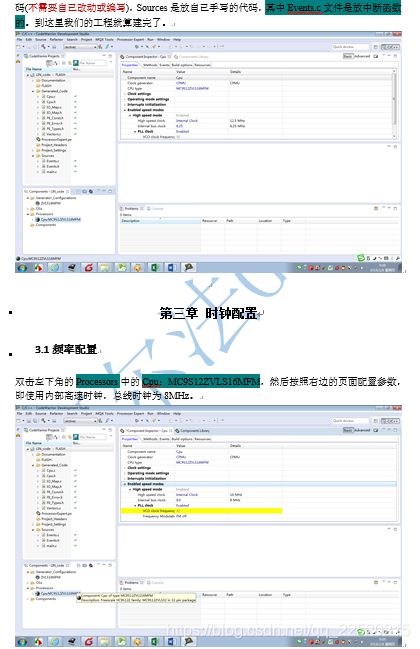Click hammer build icon in lower CodeWarrior toolbar
The image size is (420, 649).
pyautogui.click(x=43, y=421)
